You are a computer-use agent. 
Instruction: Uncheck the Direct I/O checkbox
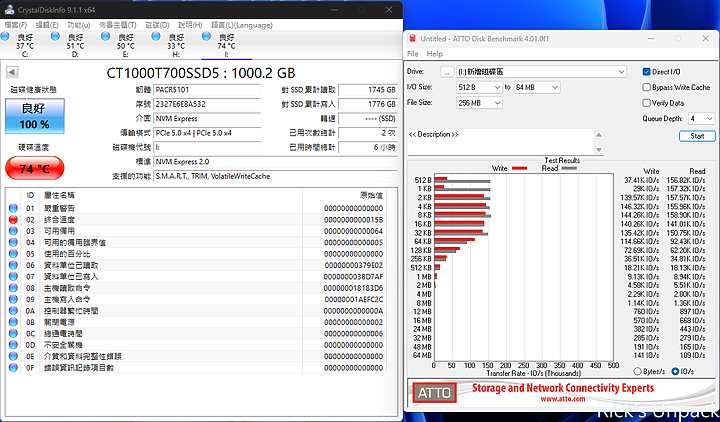647,72
